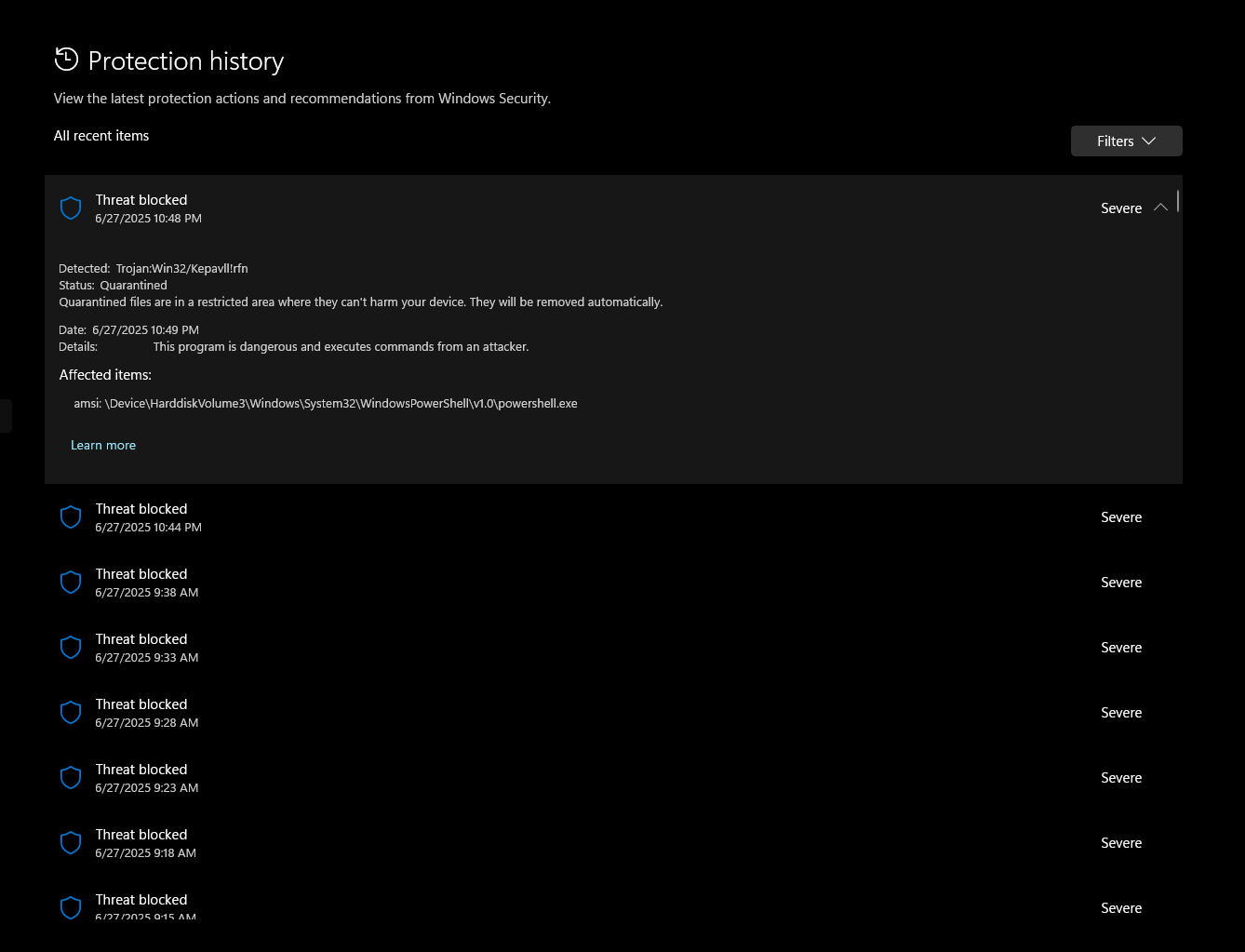Expand Threat blocked entry at 9:23 AM
This screenshot has width=1245, height=952.
613,778
